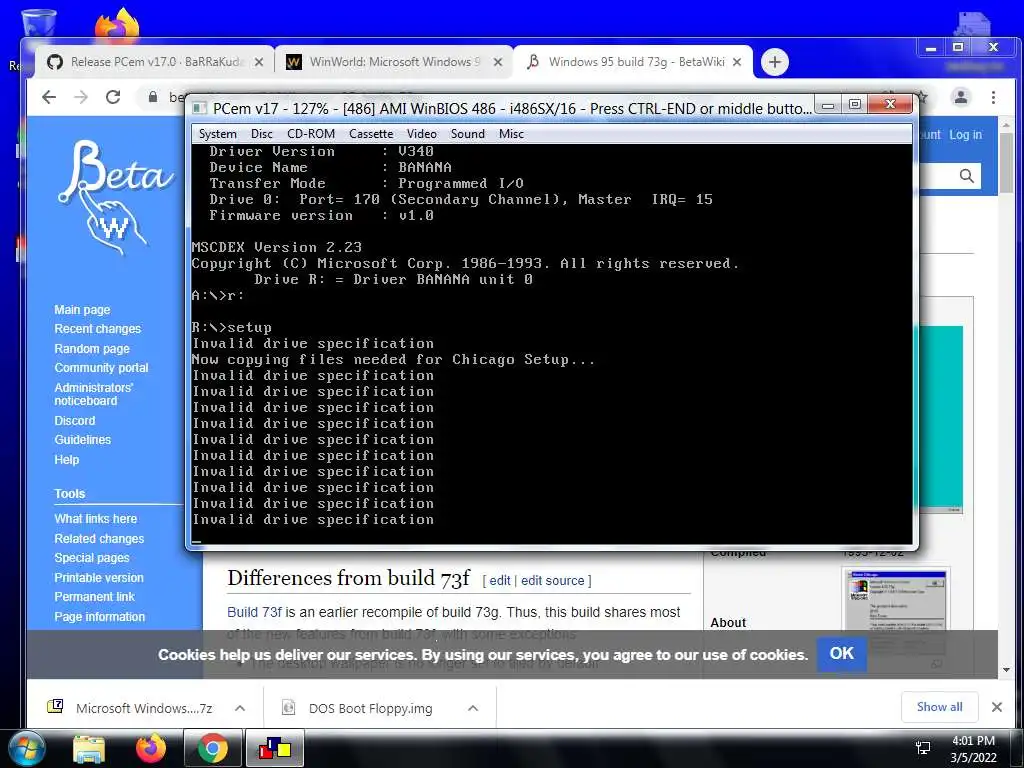Open the Discord sidebar link
The height and width of the screenshot is (768, 1024).
coord(74,421)
